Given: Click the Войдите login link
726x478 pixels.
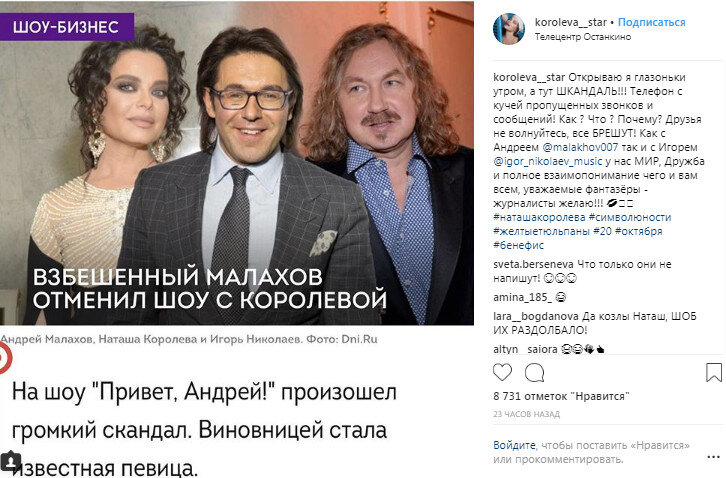Looking at the screenshot, I should coord(514,446).
